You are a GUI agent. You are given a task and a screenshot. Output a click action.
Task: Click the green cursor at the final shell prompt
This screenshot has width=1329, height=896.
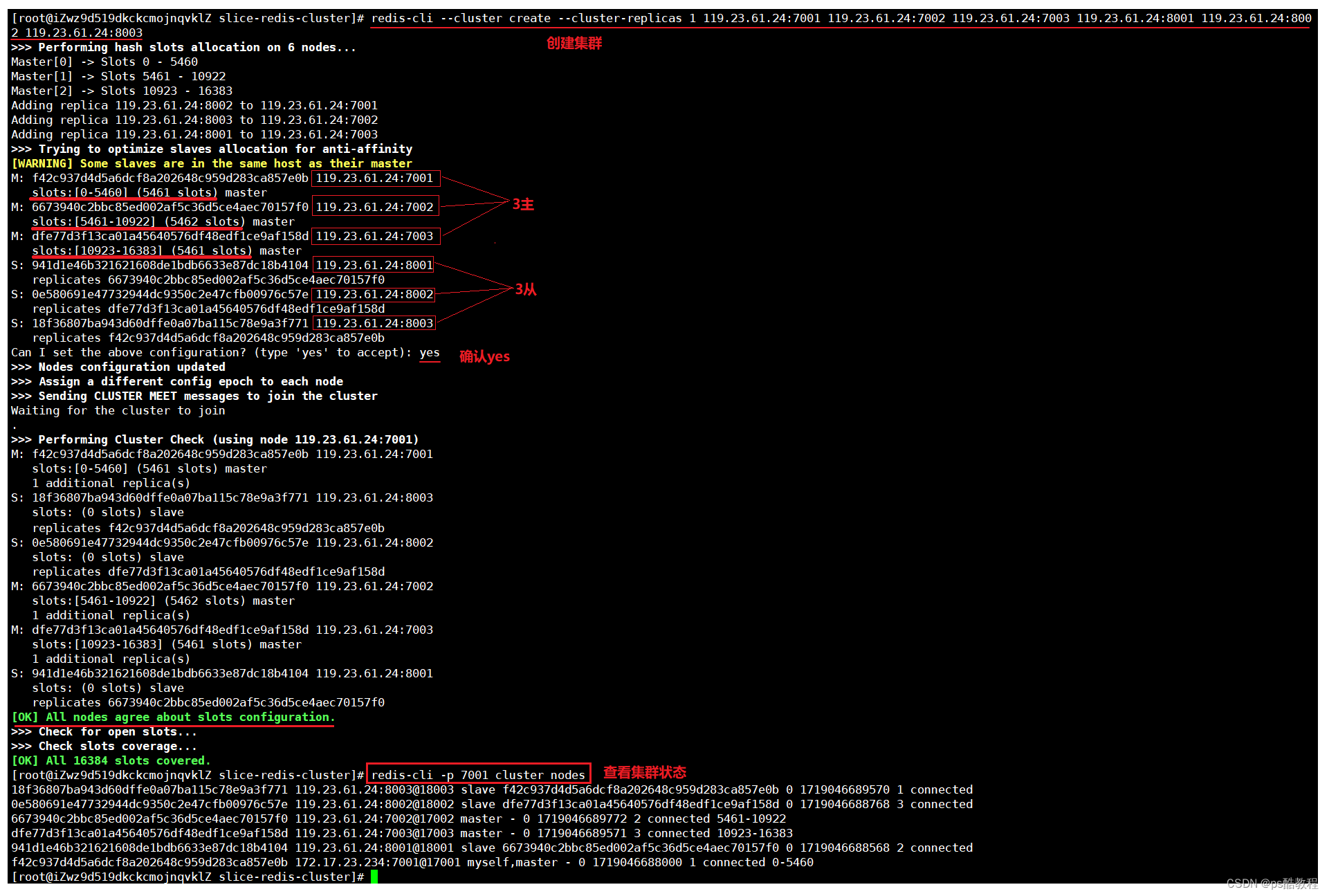coord(374,877)
